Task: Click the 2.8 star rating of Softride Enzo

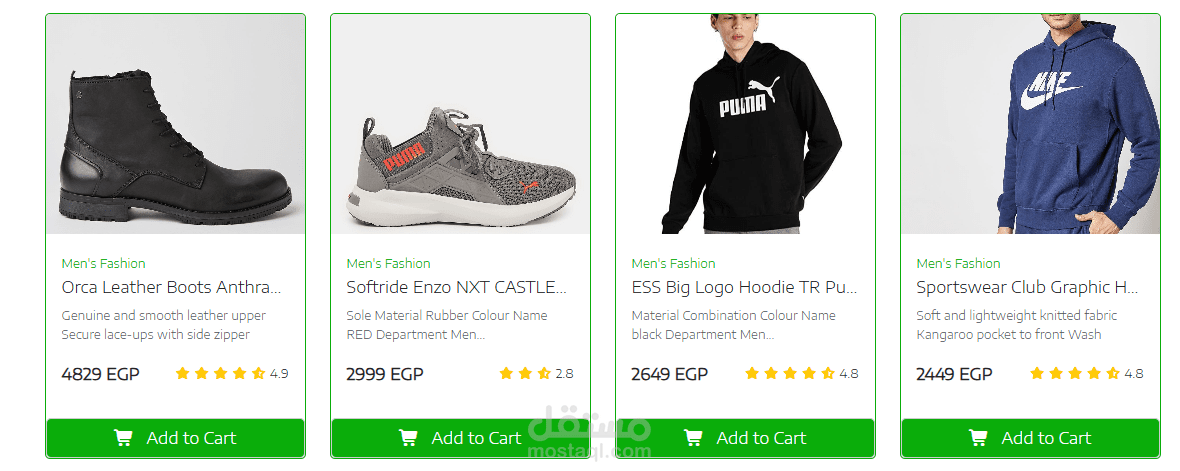Action: coord(525,374)
